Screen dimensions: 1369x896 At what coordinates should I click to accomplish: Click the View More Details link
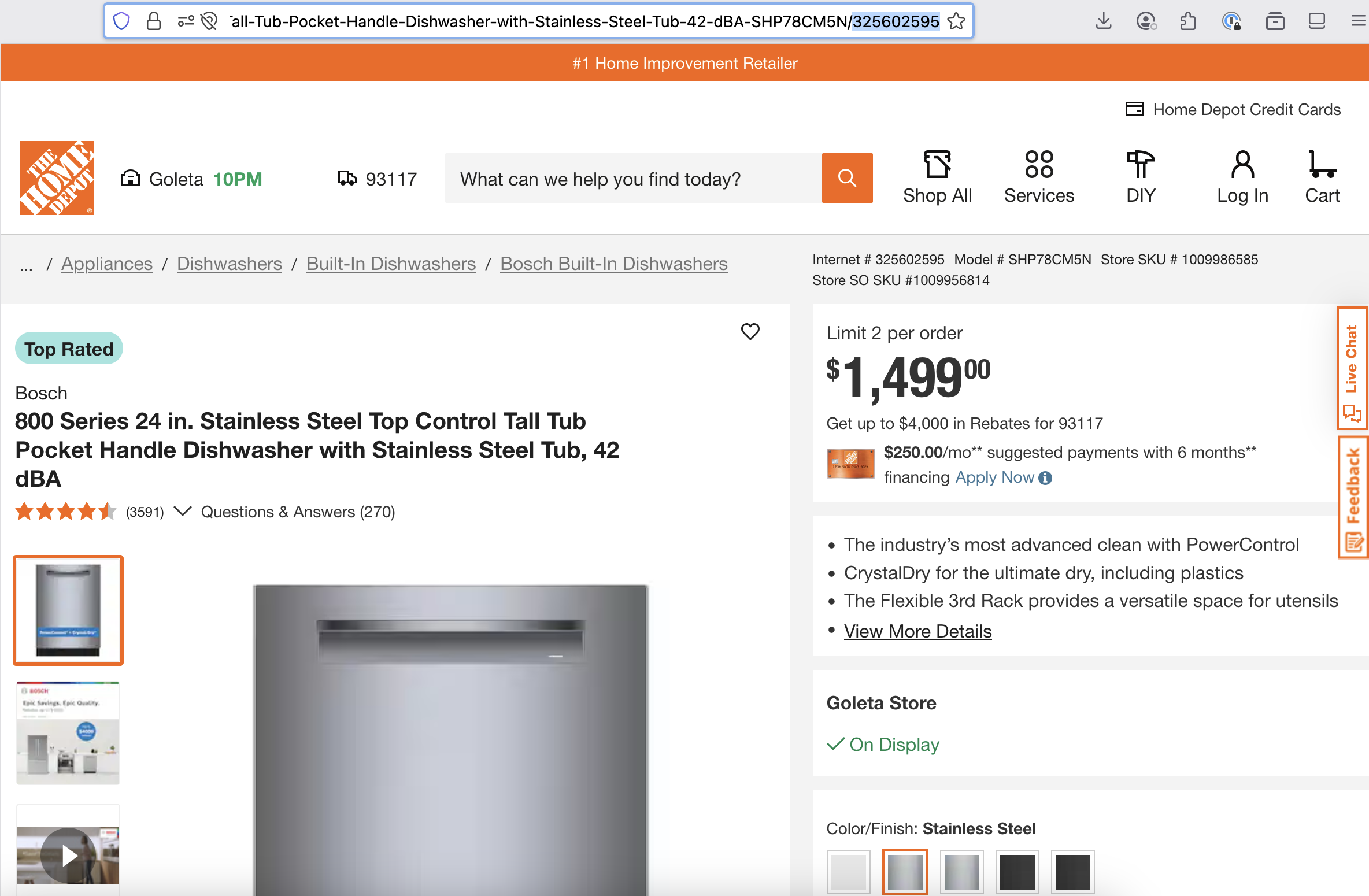(x=917, y=631)
